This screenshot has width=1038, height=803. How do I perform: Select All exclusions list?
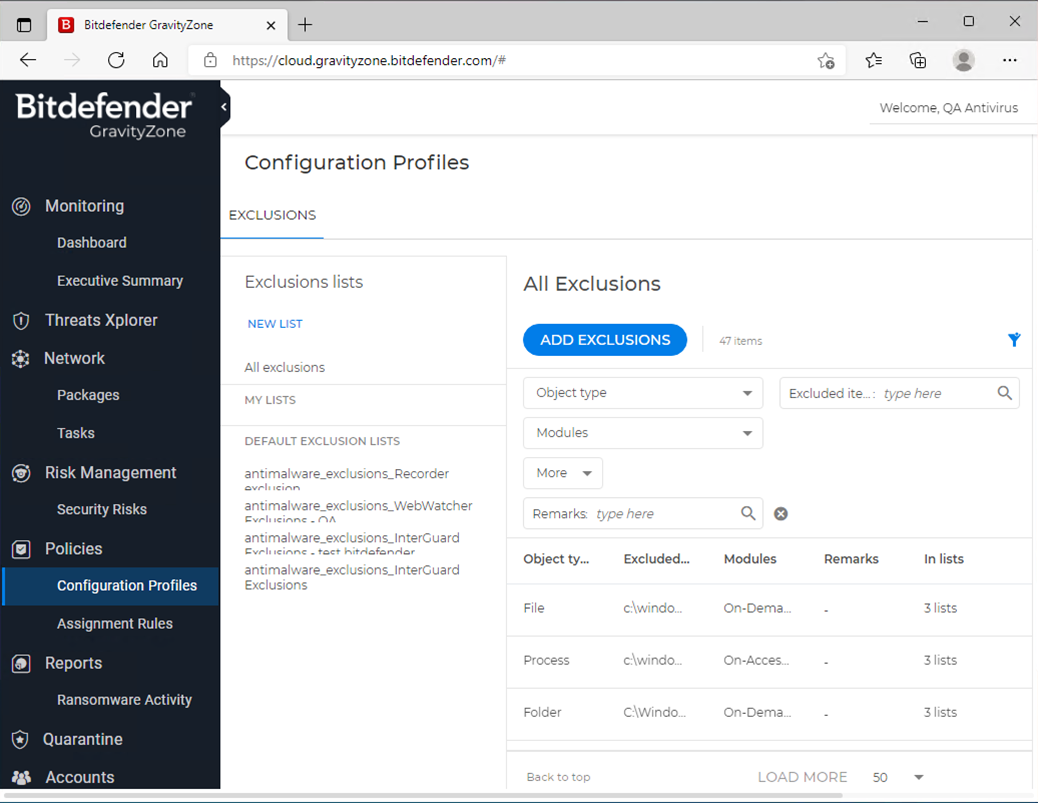[x=285, y=367]
